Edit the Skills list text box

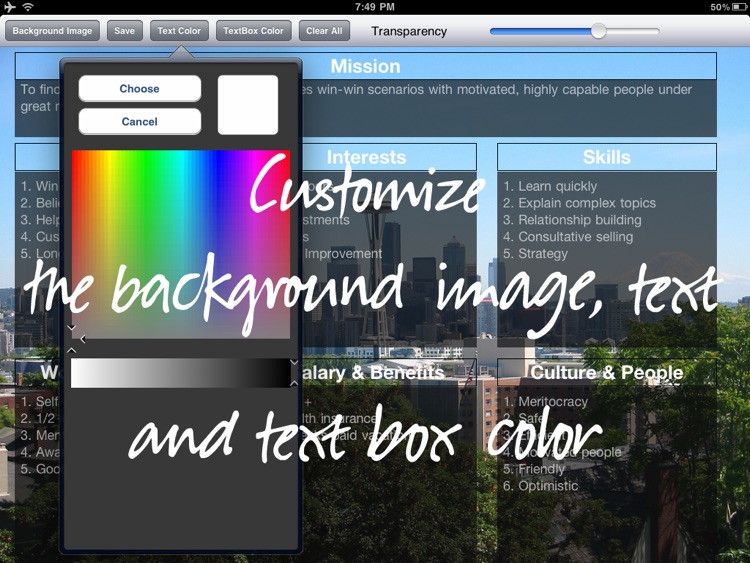[x=607, y=258]
